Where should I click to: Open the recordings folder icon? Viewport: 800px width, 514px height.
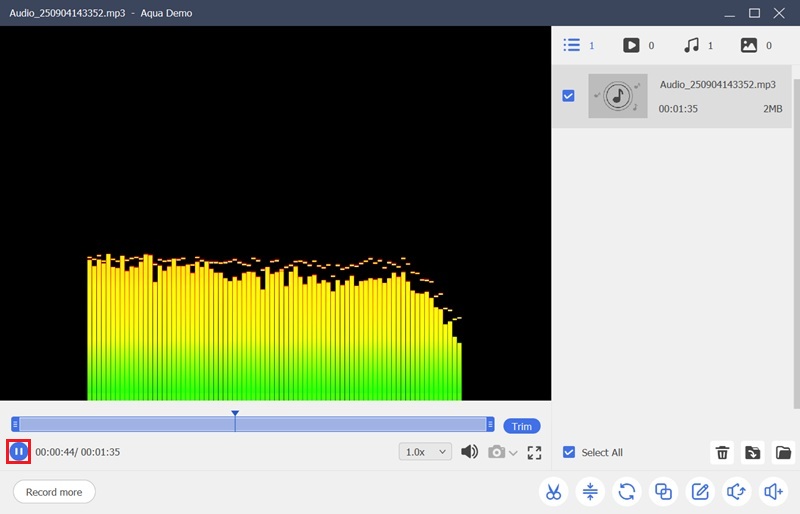(x=783, y=453)
